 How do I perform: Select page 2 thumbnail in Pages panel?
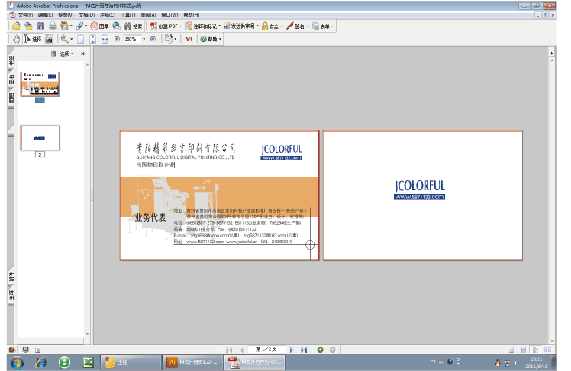click(40, 138)
